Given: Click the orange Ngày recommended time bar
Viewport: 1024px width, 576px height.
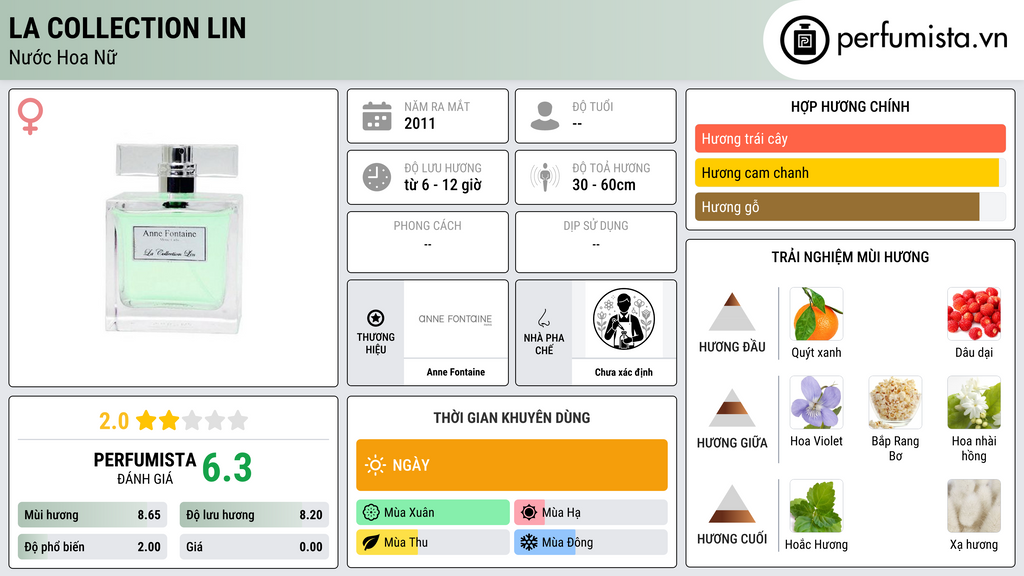Looking at the screenshot, I should [x=512, y=465].
